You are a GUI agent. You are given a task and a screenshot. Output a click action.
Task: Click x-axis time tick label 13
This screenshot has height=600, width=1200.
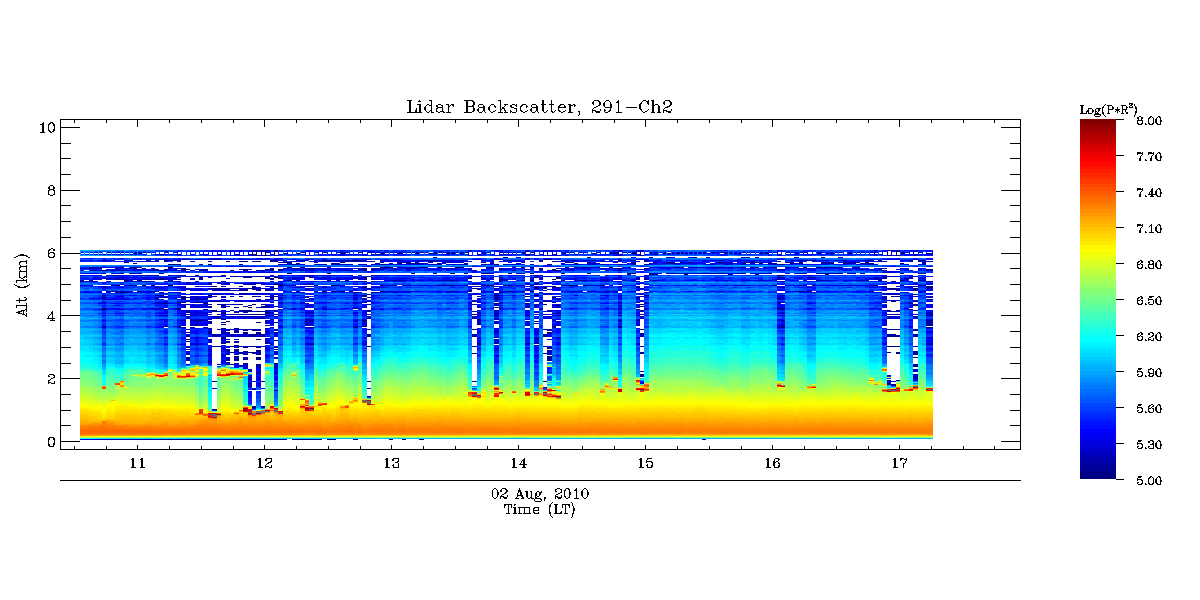(392, 463)
